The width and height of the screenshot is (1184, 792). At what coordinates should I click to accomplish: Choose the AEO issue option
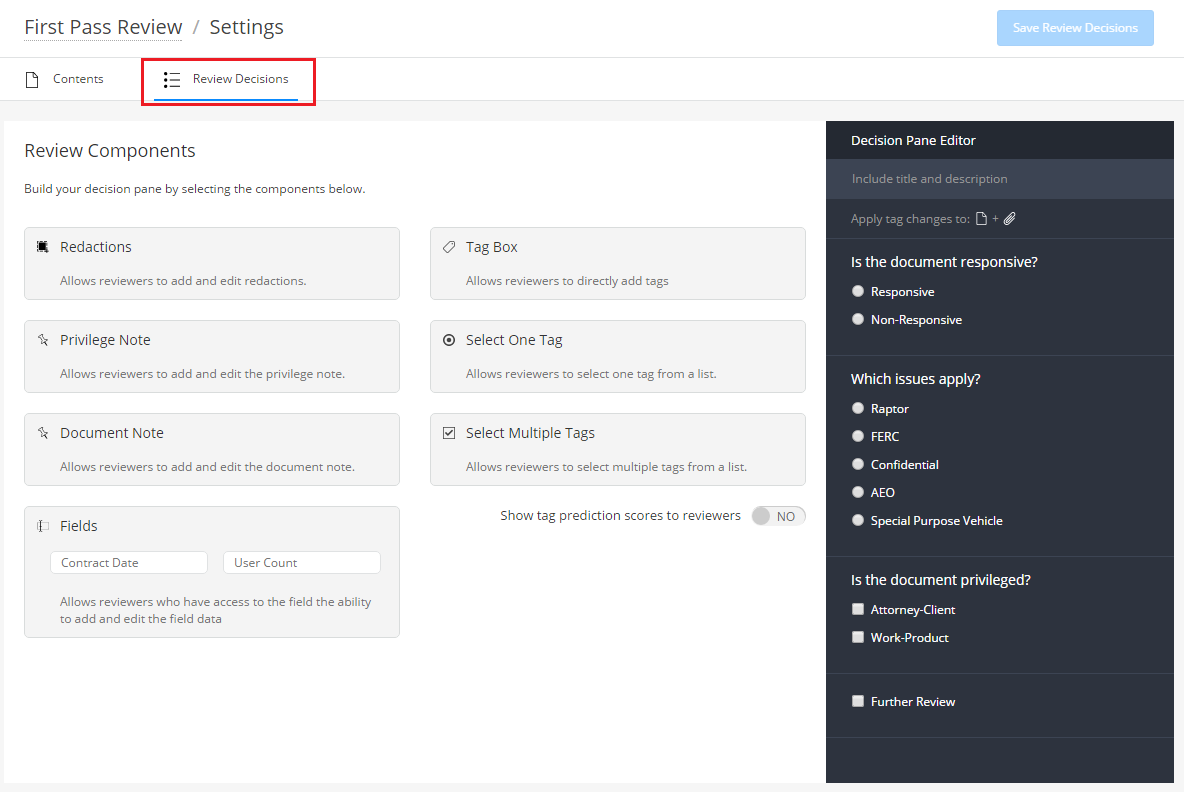858,492
